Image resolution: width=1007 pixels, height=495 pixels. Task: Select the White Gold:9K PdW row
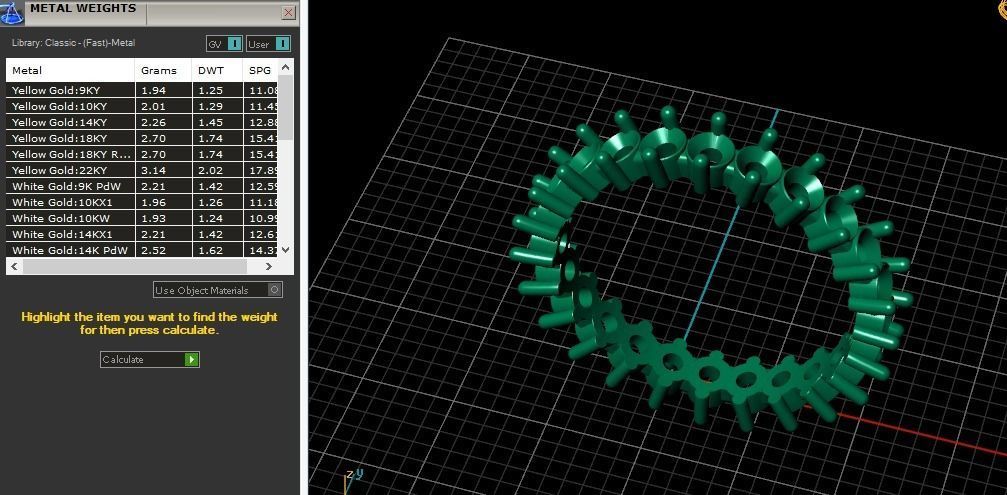pyautogui.click(x=143, y=187)
